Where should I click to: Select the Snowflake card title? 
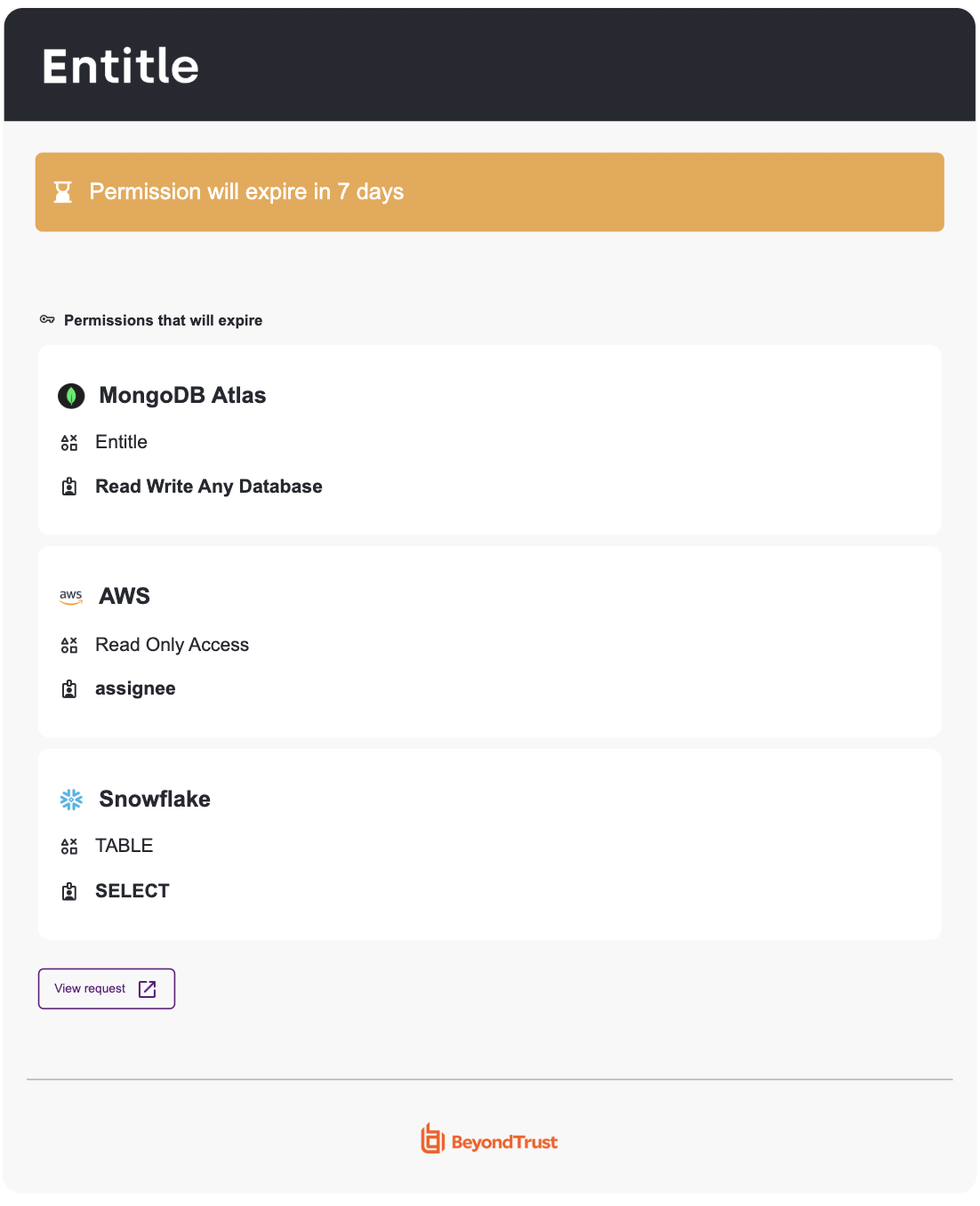[x=155, y=799]
